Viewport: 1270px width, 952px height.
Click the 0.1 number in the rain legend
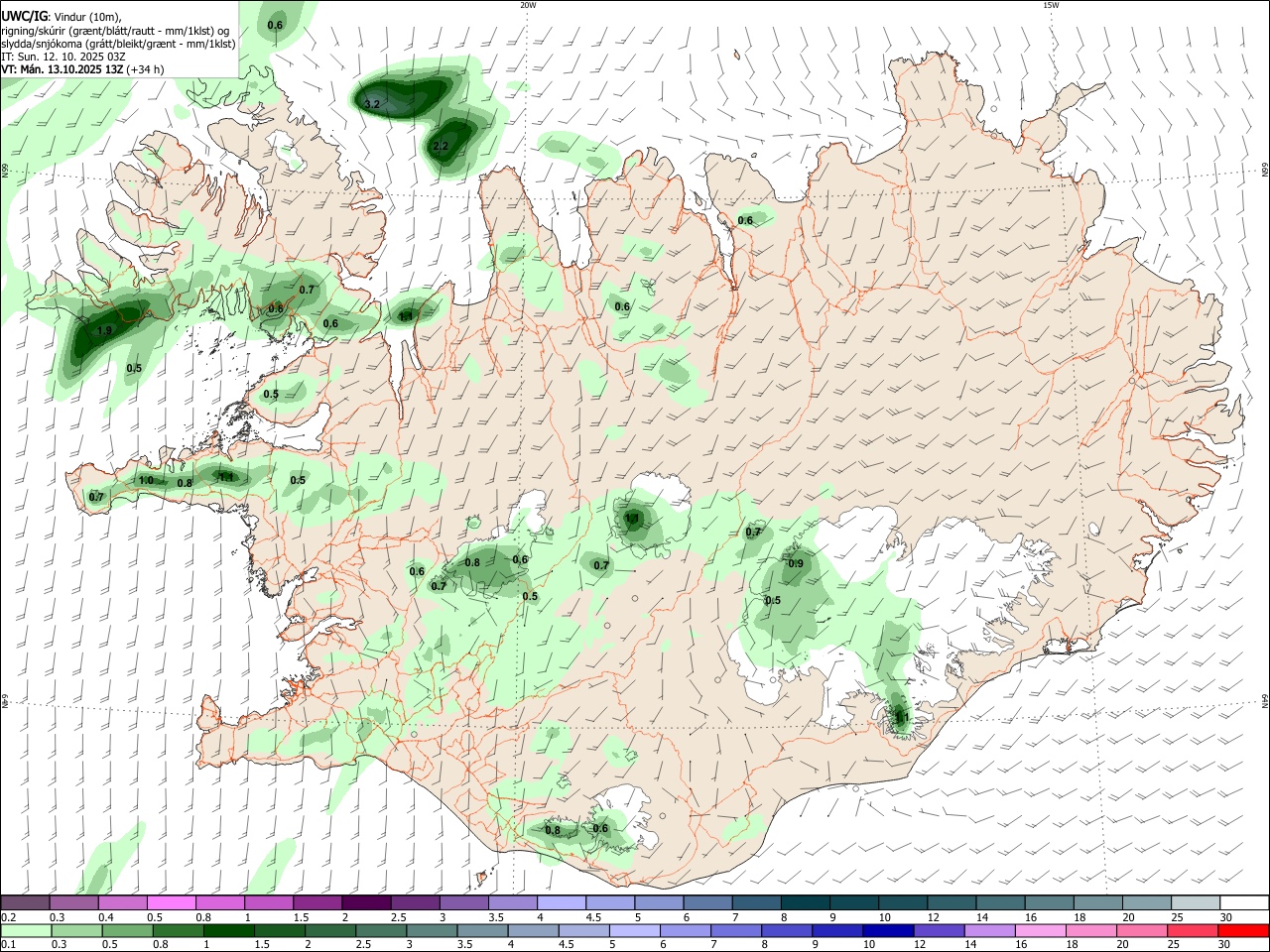9,945
